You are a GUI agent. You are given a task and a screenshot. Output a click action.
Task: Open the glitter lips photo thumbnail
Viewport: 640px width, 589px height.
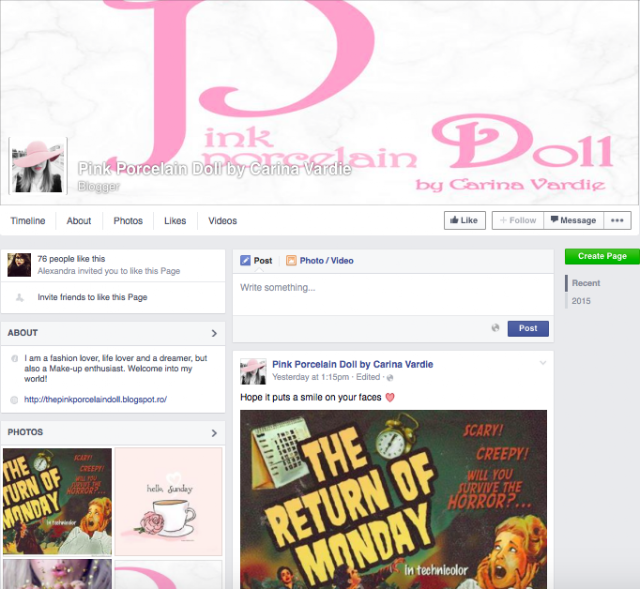(x=57, y=574)
